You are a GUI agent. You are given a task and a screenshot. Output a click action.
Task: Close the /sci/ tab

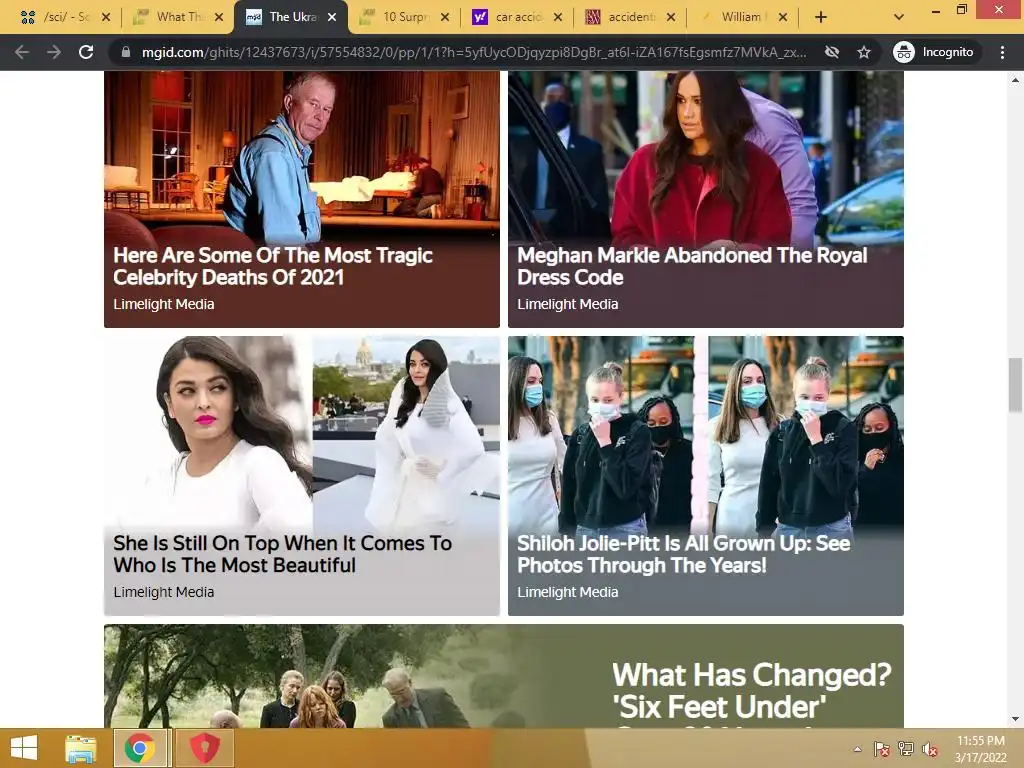[x=106, y=17]
